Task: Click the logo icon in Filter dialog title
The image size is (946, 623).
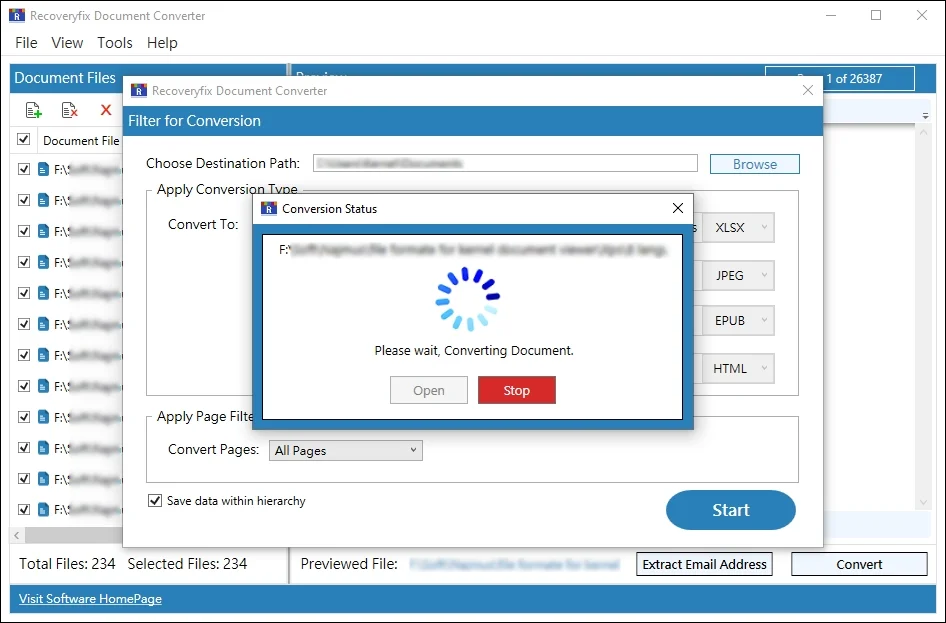Action: pos(139,90)
